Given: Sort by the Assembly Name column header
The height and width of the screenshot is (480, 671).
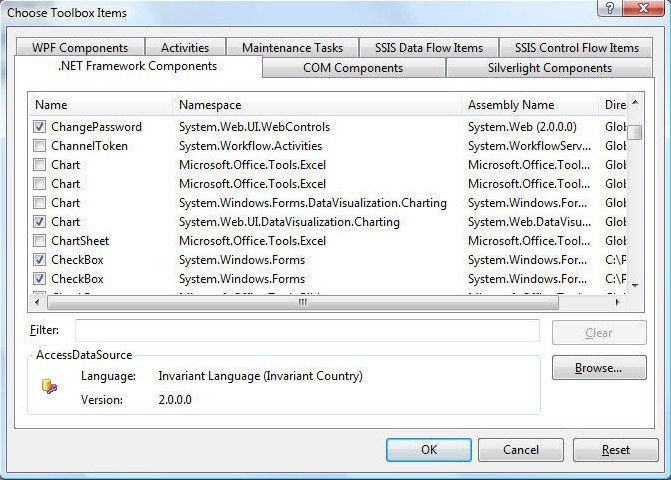Looking at the screenshot, I should pyautogui.click(x=530, y=105).
